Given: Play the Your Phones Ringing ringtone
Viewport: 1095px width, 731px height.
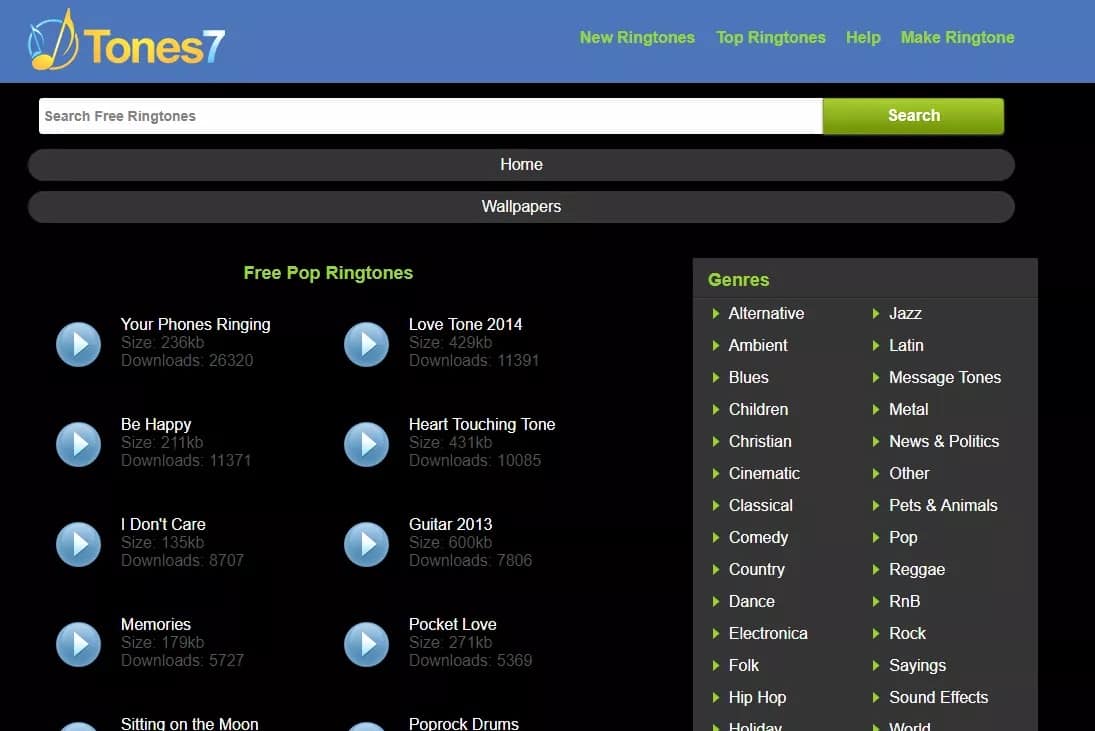Looking at the screenshot, I should (78, 344).
